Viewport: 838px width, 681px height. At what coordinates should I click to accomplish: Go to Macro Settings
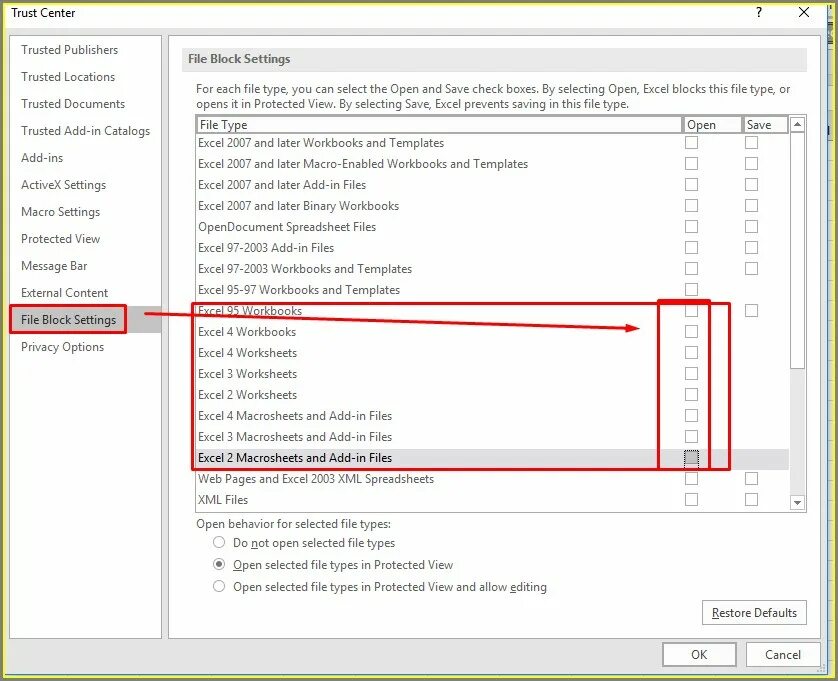point(60,212)
